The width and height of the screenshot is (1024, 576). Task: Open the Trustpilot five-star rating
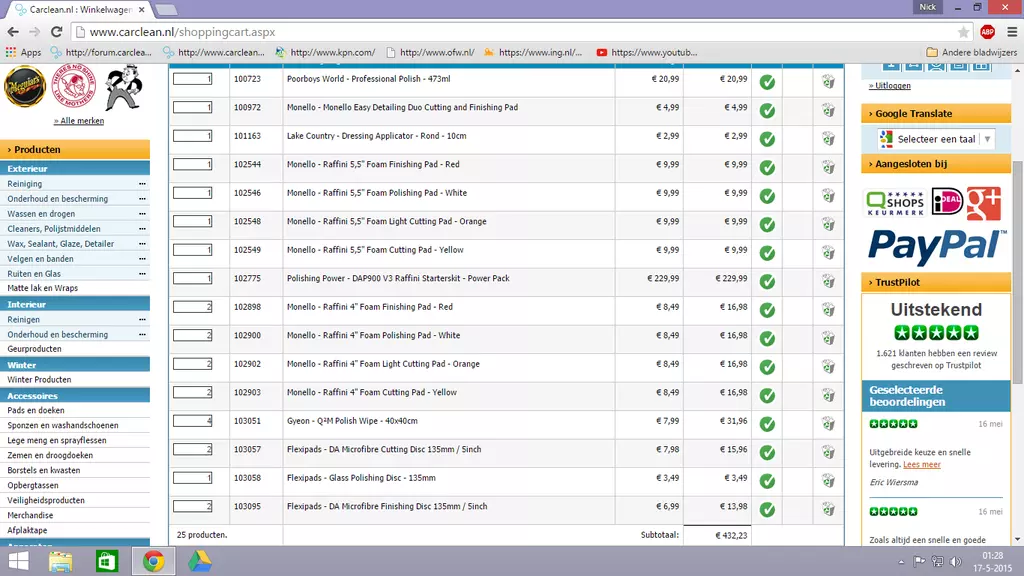coord(936,333)
